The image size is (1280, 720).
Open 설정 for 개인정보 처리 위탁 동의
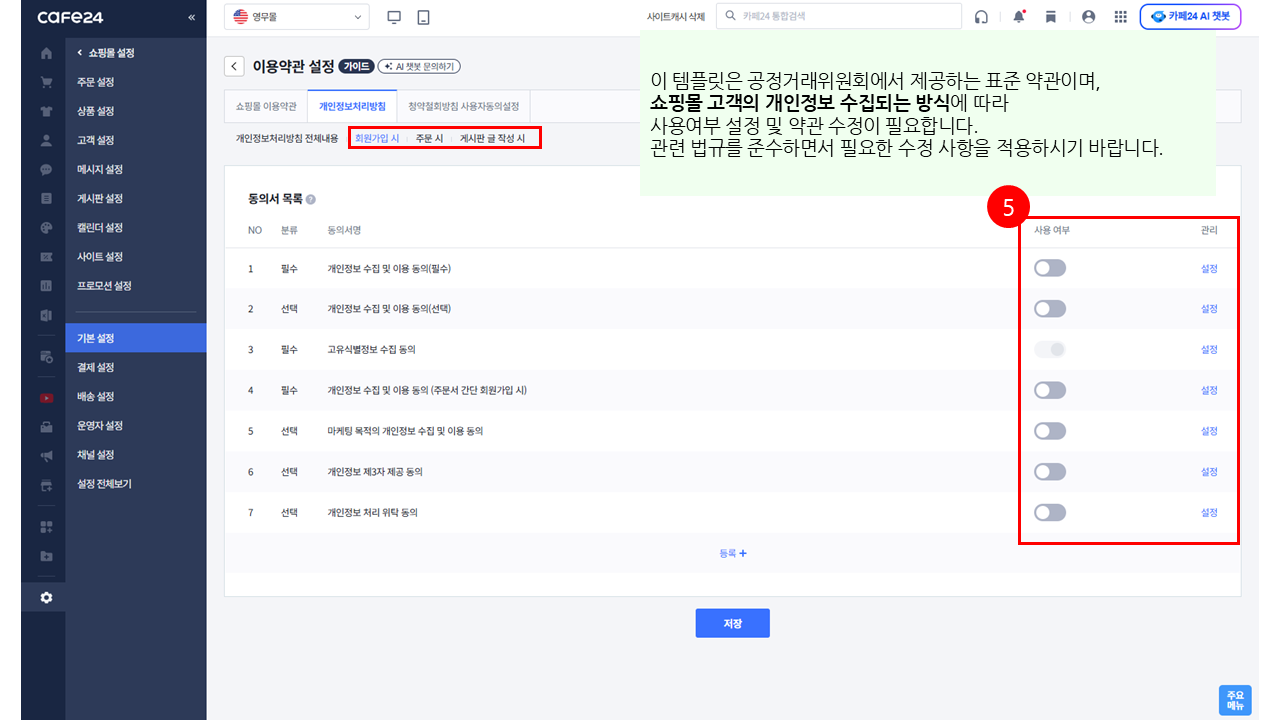pos(1209,513)
